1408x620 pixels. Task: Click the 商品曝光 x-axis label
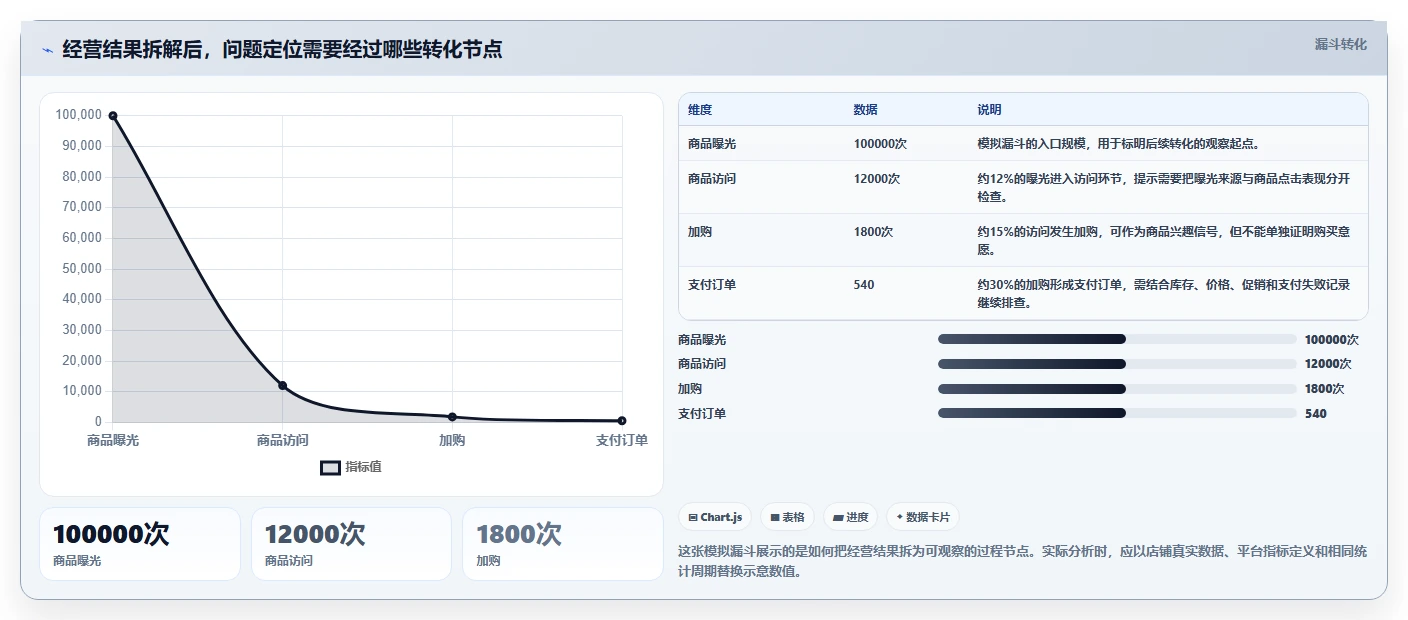click(113, 440)
